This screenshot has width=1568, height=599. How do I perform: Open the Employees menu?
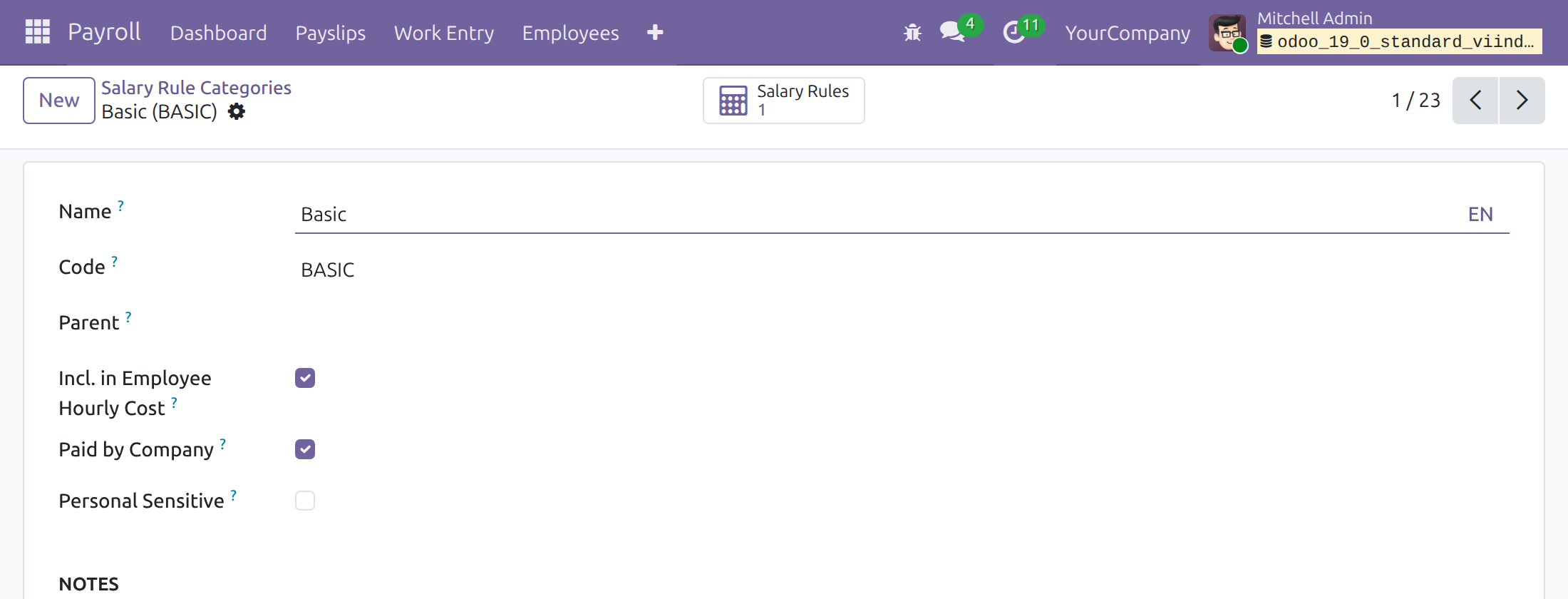tap(570, 33)
